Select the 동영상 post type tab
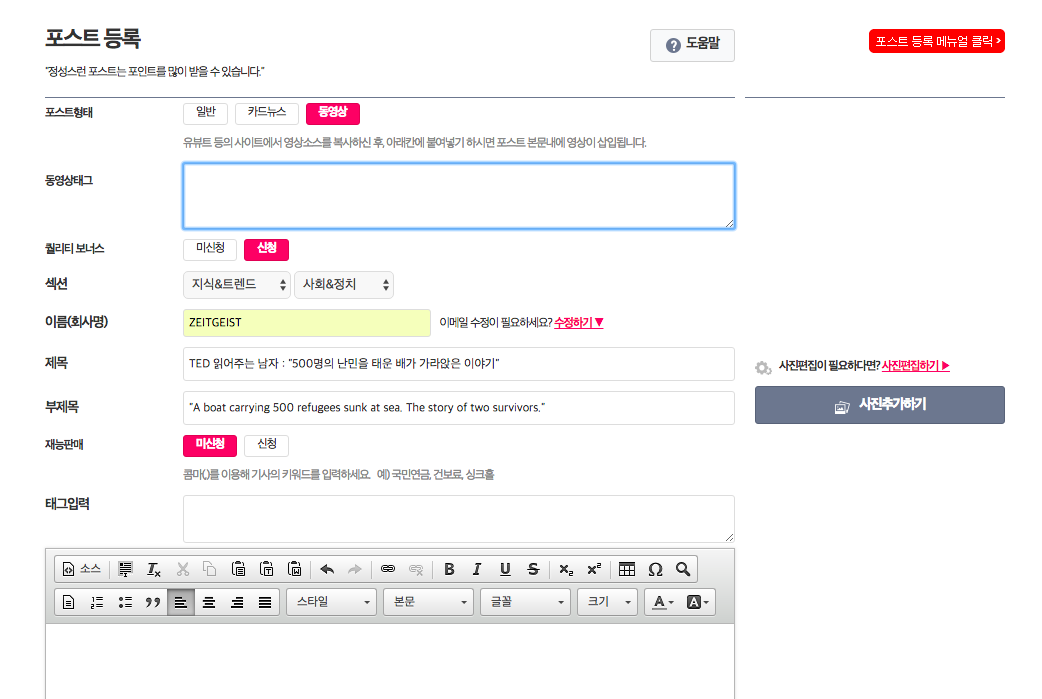Viewport: 1042px width, 699px height. (333, 113)
